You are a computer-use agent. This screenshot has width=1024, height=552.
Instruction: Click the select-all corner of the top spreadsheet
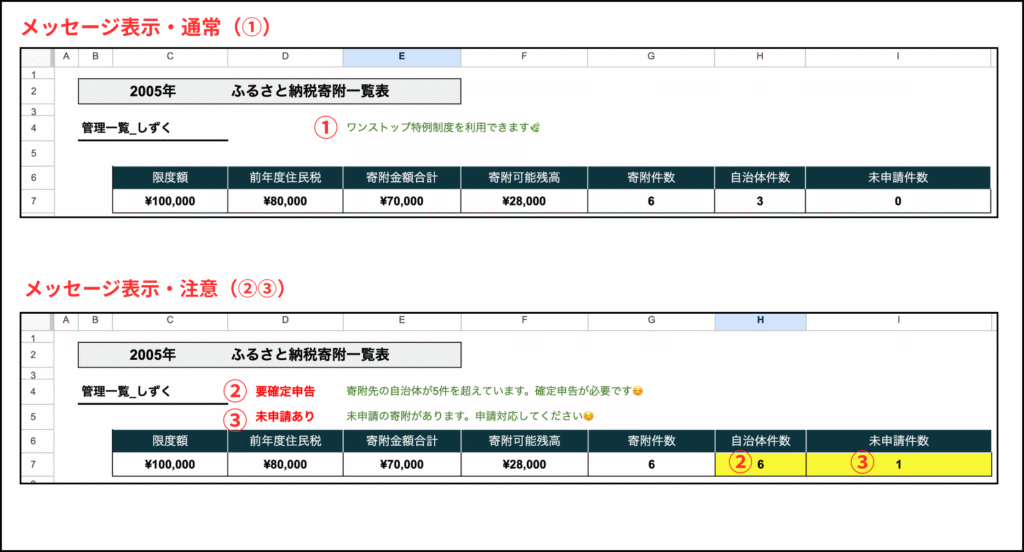(37, 57)
